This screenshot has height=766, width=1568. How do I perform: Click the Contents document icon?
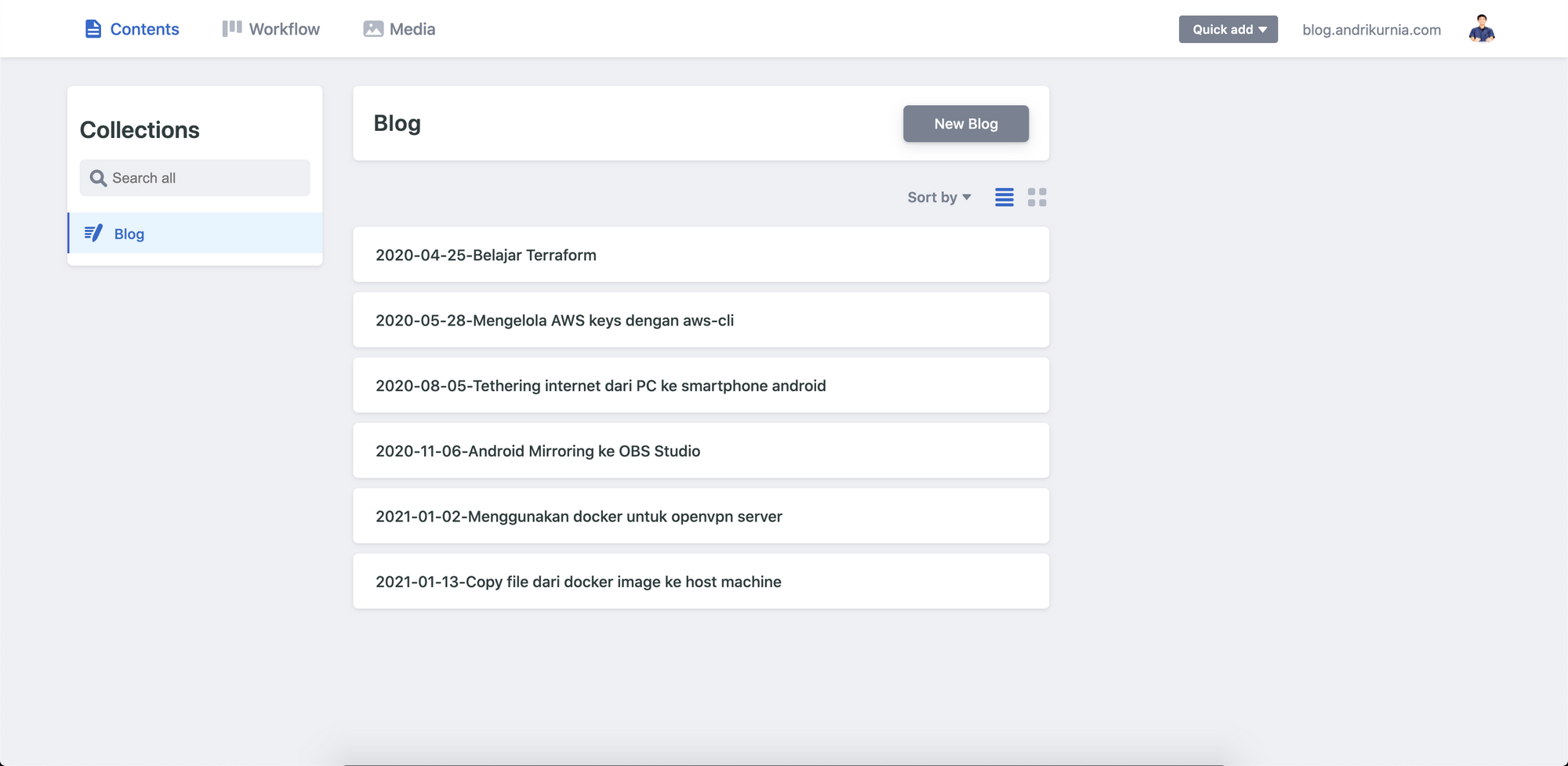coord(93,28)
